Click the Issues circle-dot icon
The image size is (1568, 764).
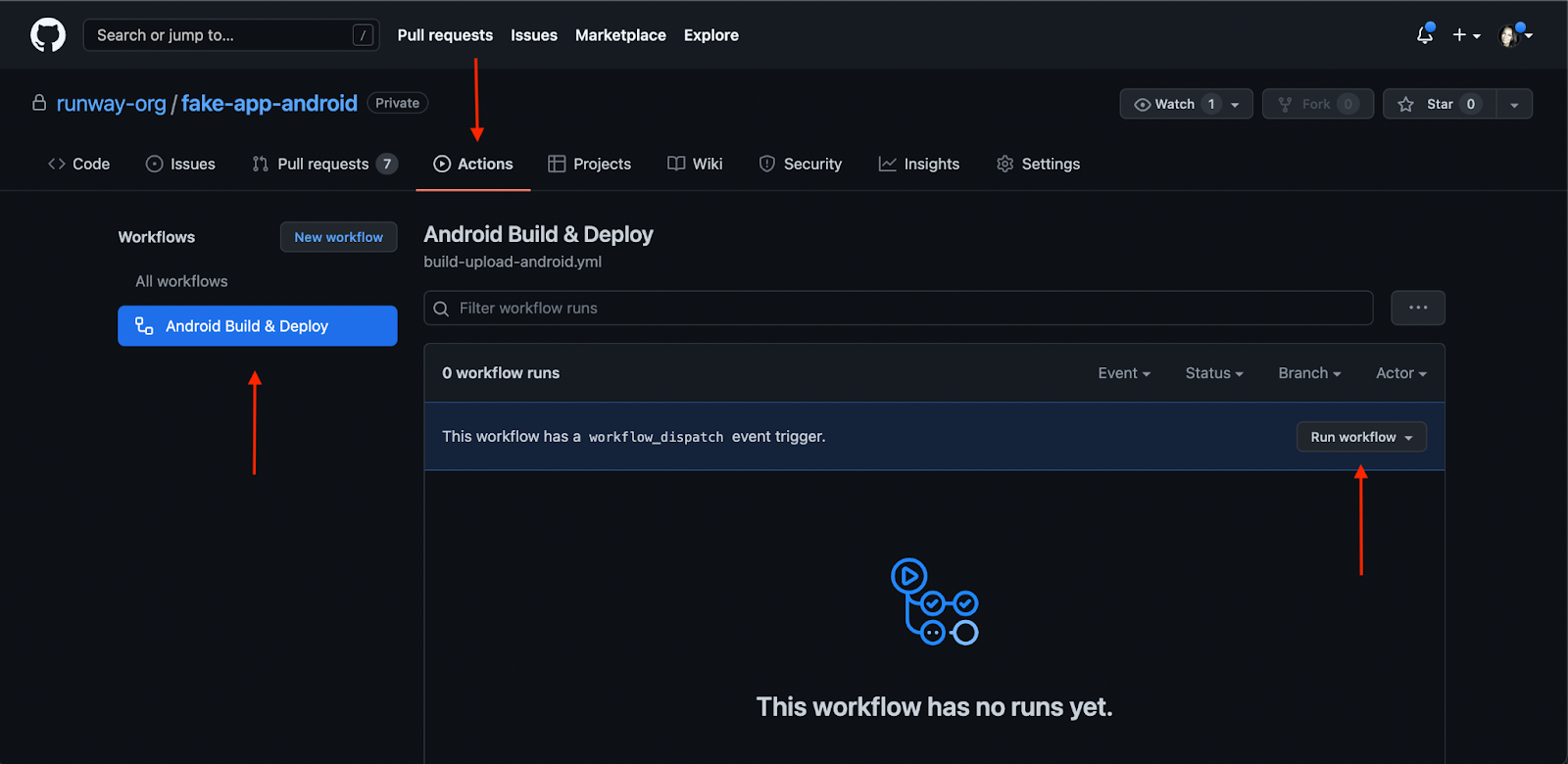click(x=154, y=164)
